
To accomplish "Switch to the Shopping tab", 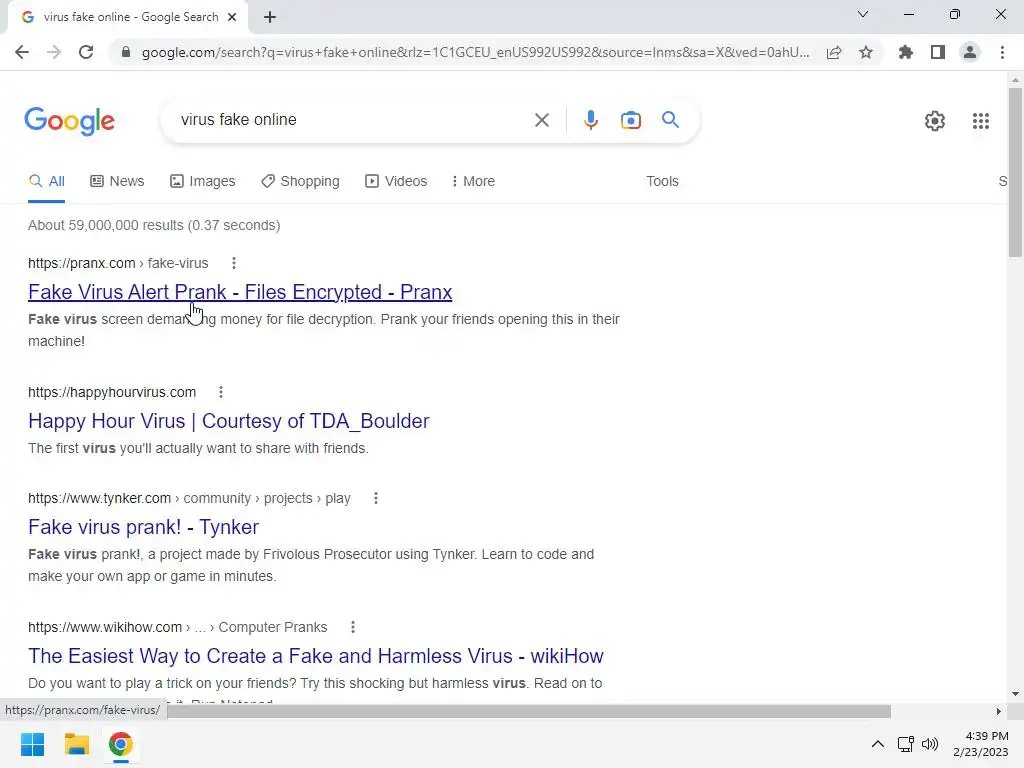I will pos(300,182).
